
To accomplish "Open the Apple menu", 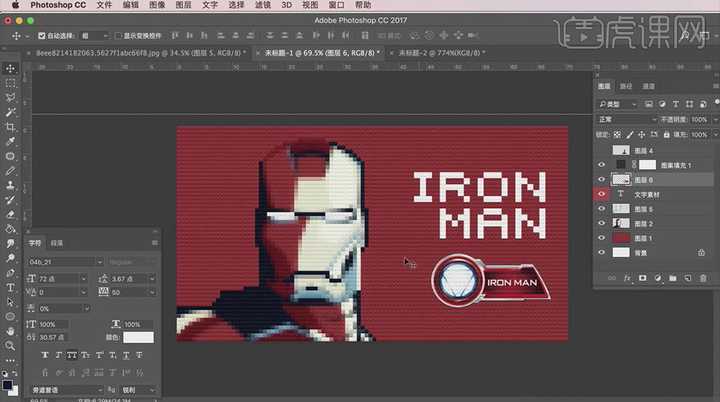I will point(16,5).
